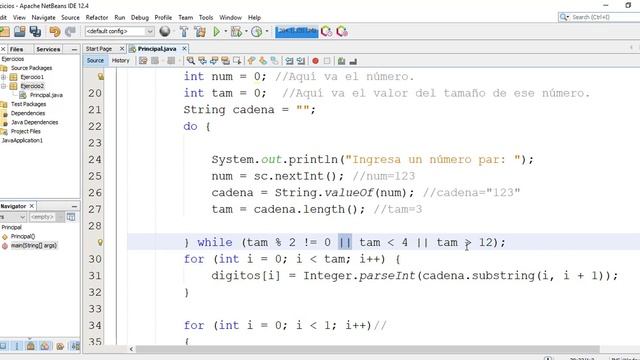640x360 pixels.
Task: Click second profiler icon after memory bar
Action: [x=342, y=31]
